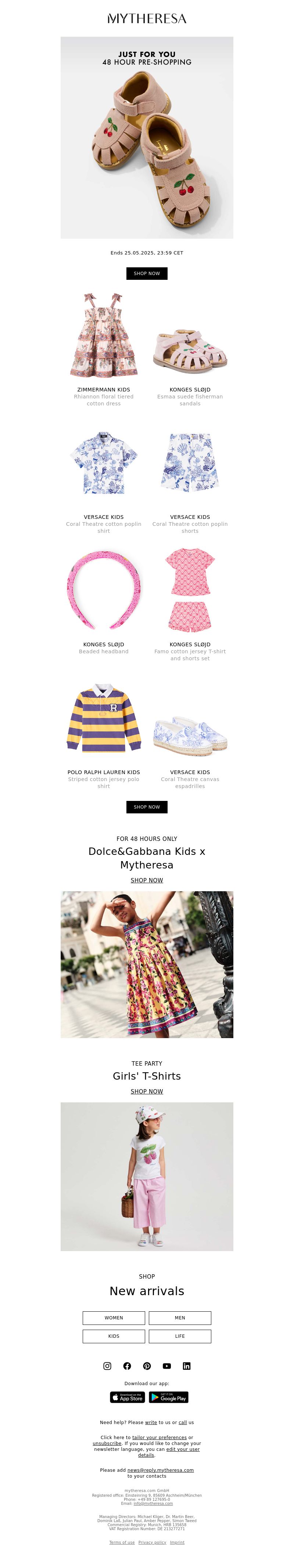Open the cherry sandals hero banner
The width and height of the screenshot is (294, 1568).
[x=147, y=138]
